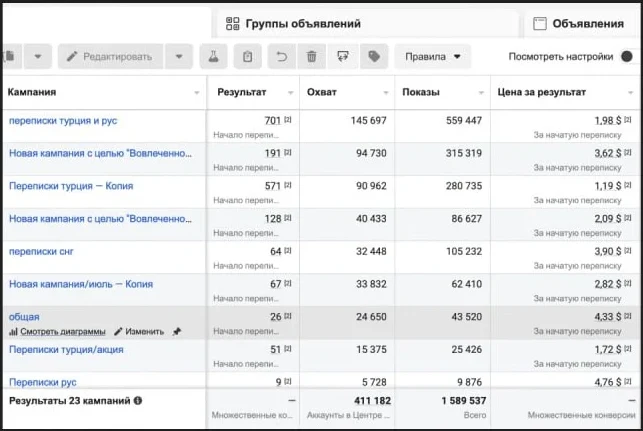Open Цена за результат column dropdown arrow

pos(631,93)
